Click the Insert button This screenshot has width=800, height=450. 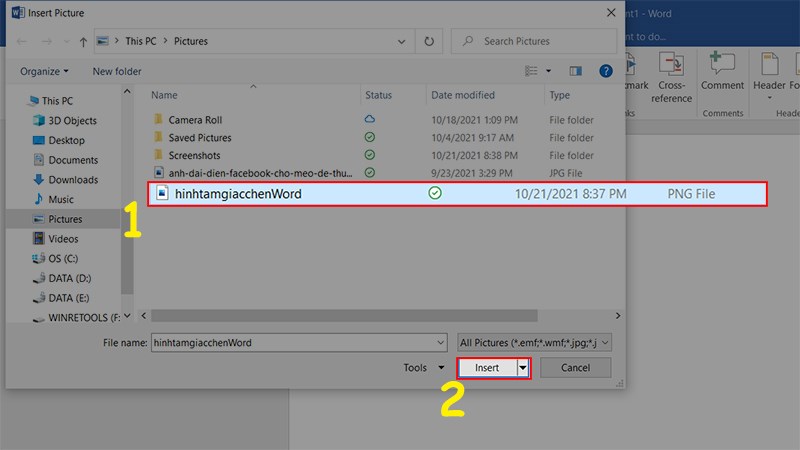tap(487, 368)
